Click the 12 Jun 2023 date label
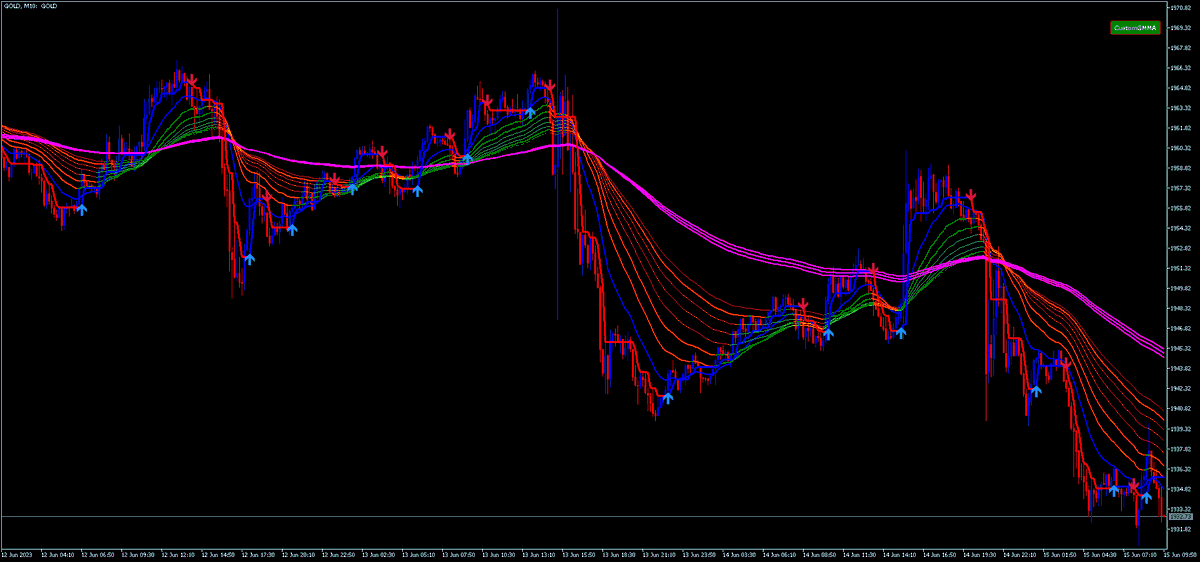Screen dimensions: 1200x562 point(16,553)
